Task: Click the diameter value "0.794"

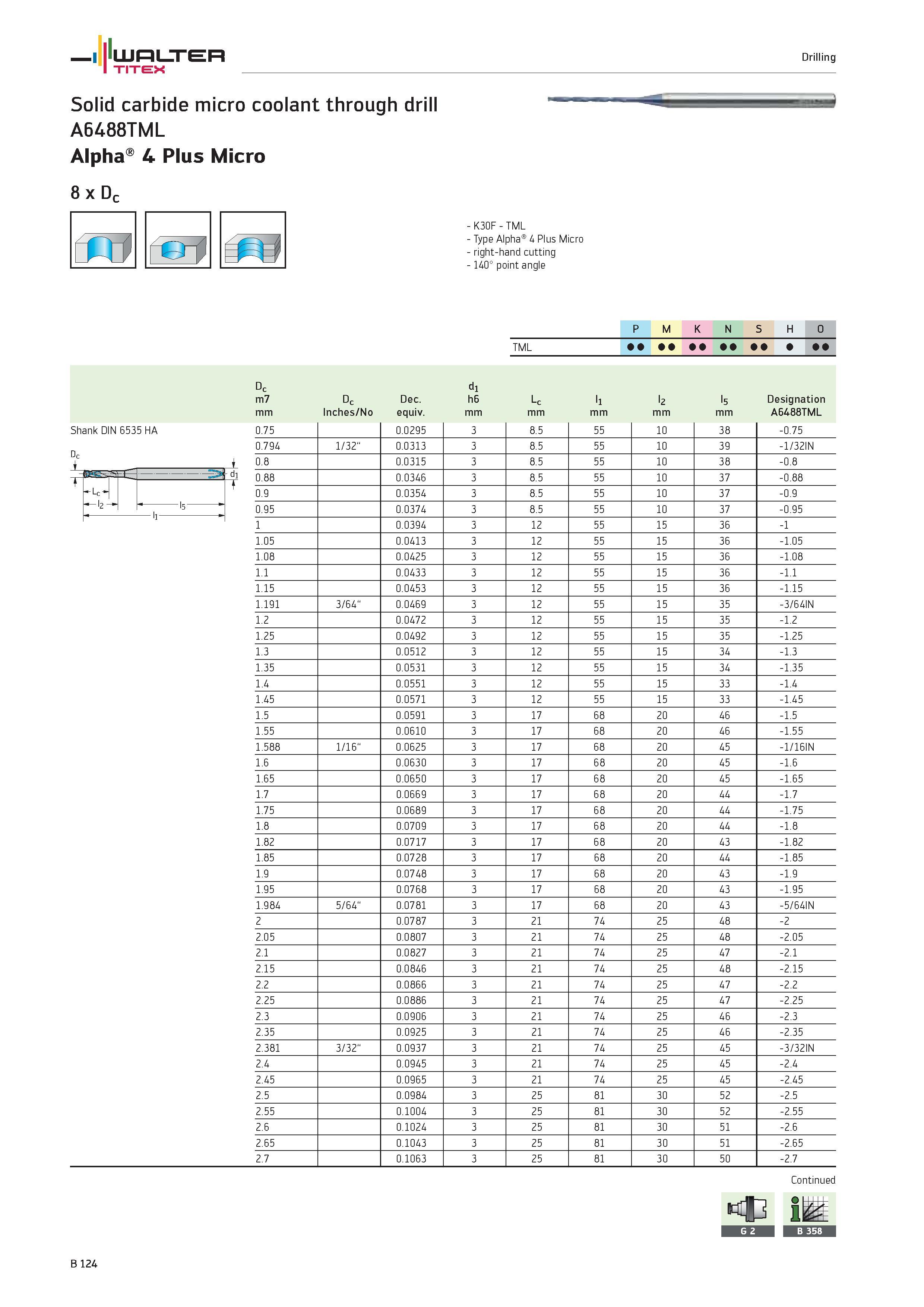Action: (268, 446)
